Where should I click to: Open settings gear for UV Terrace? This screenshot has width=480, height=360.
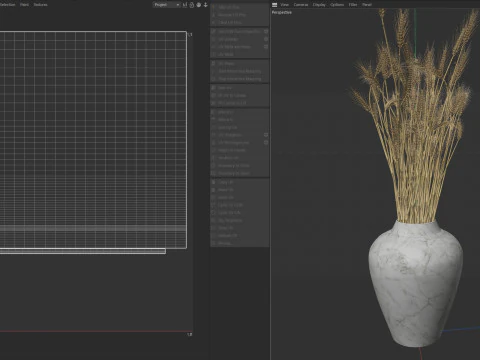266,135
